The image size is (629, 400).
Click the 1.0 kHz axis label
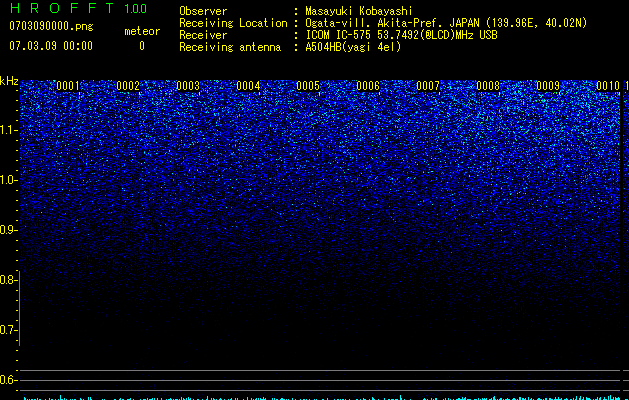pyautogui.click(x=7, y=180)
